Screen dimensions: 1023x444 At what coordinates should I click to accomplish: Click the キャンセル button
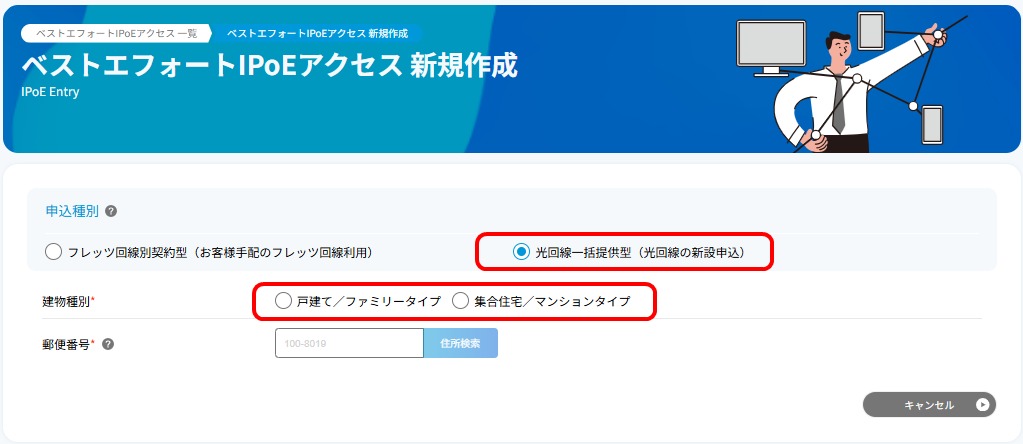pyautogui.click(x=929, y=405)
